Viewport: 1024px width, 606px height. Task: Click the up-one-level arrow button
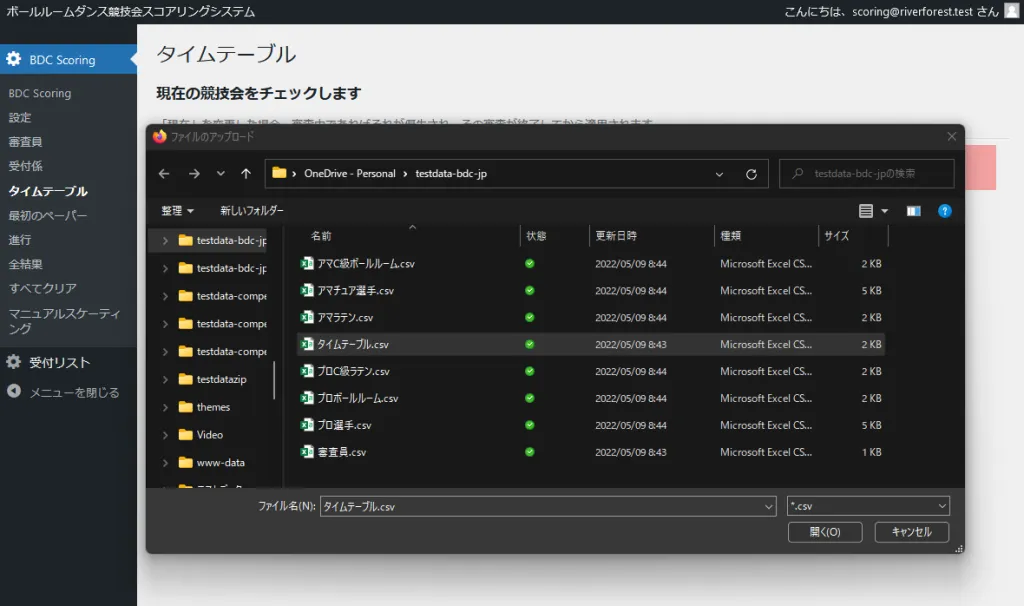(246, 174)
